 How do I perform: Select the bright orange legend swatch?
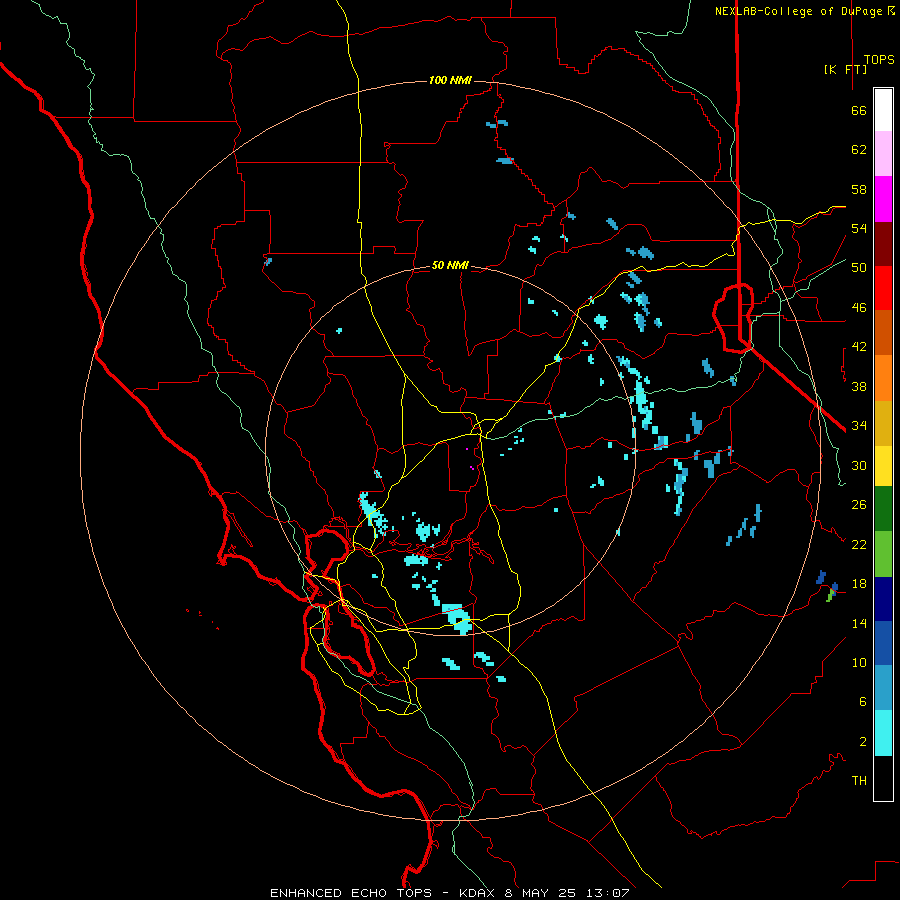883,378
